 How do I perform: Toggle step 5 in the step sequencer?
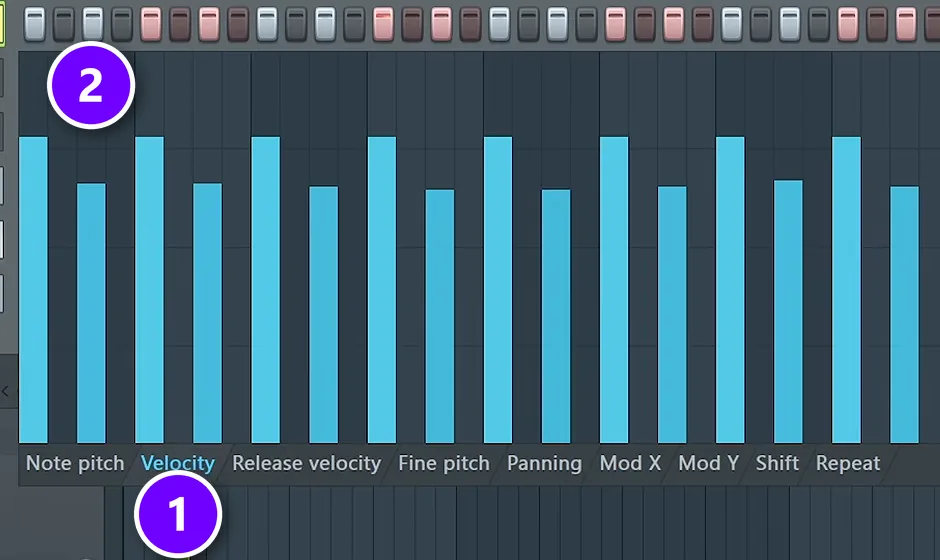151,25
